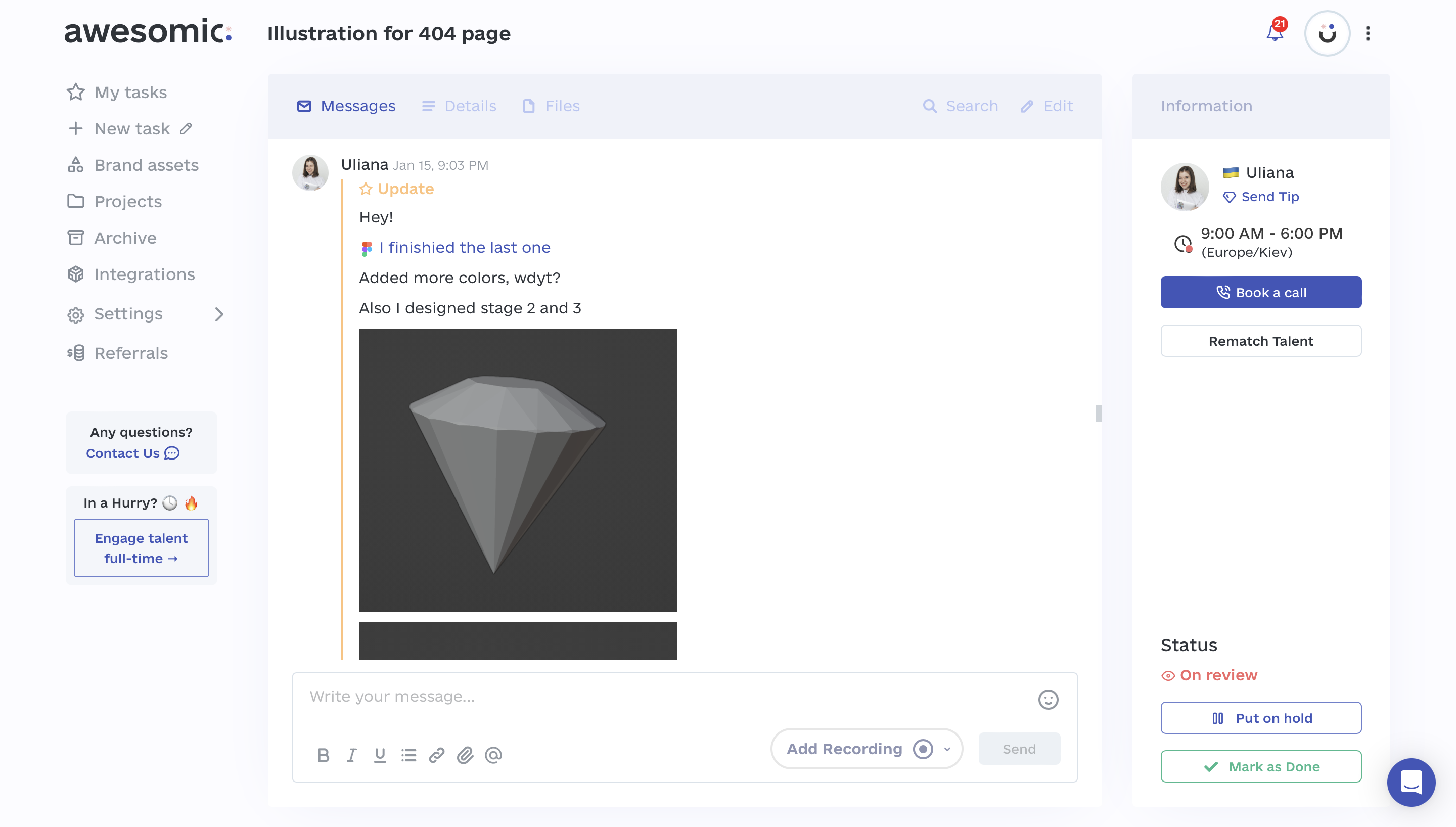This screenshot has width=1456, height=827.
Task: Insert a hyperlink in the message
Action: (437, 755)
